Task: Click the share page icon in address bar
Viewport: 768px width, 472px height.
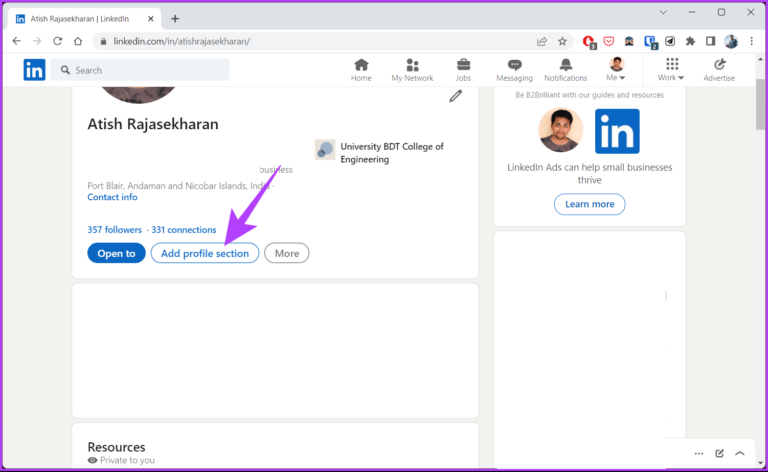Action: [x=542, y=42]
